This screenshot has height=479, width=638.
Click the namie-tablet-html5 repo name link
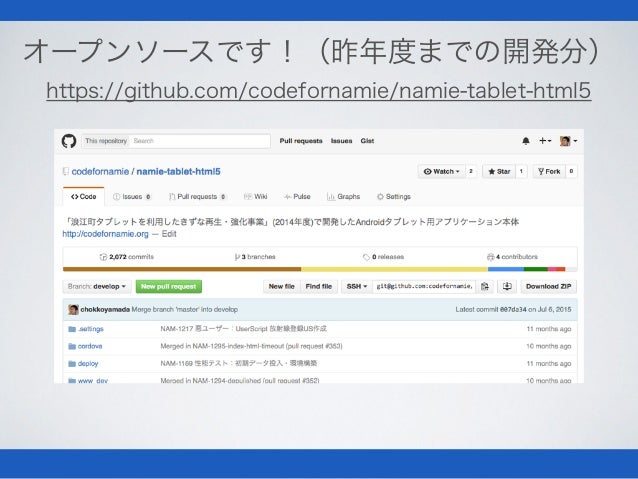pyautogui.click(x=178, y=171)
